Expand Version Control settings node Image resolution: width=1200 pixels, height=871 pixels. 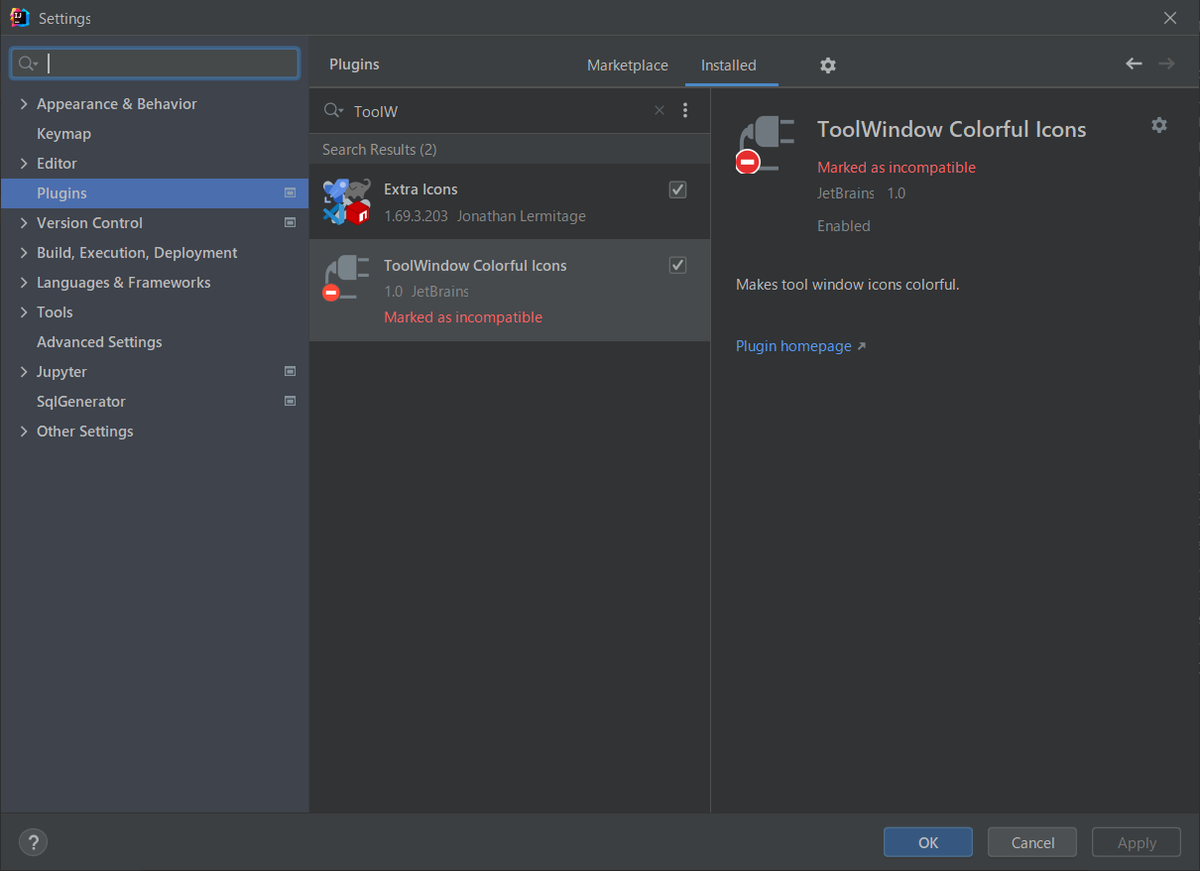click(x=24, y=223)
